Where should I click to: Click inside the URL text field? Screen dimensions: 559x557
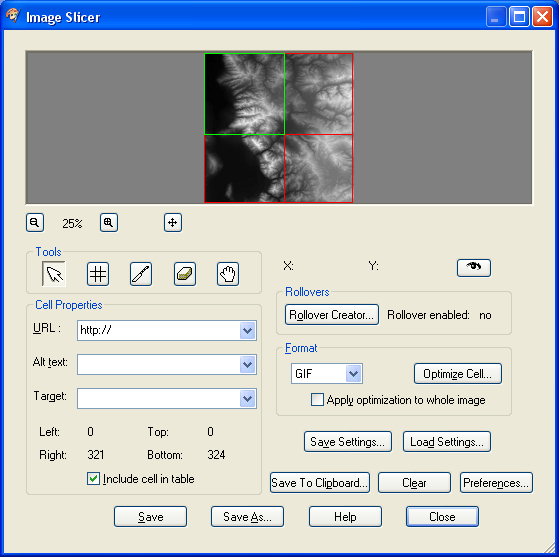coord(159,331)
